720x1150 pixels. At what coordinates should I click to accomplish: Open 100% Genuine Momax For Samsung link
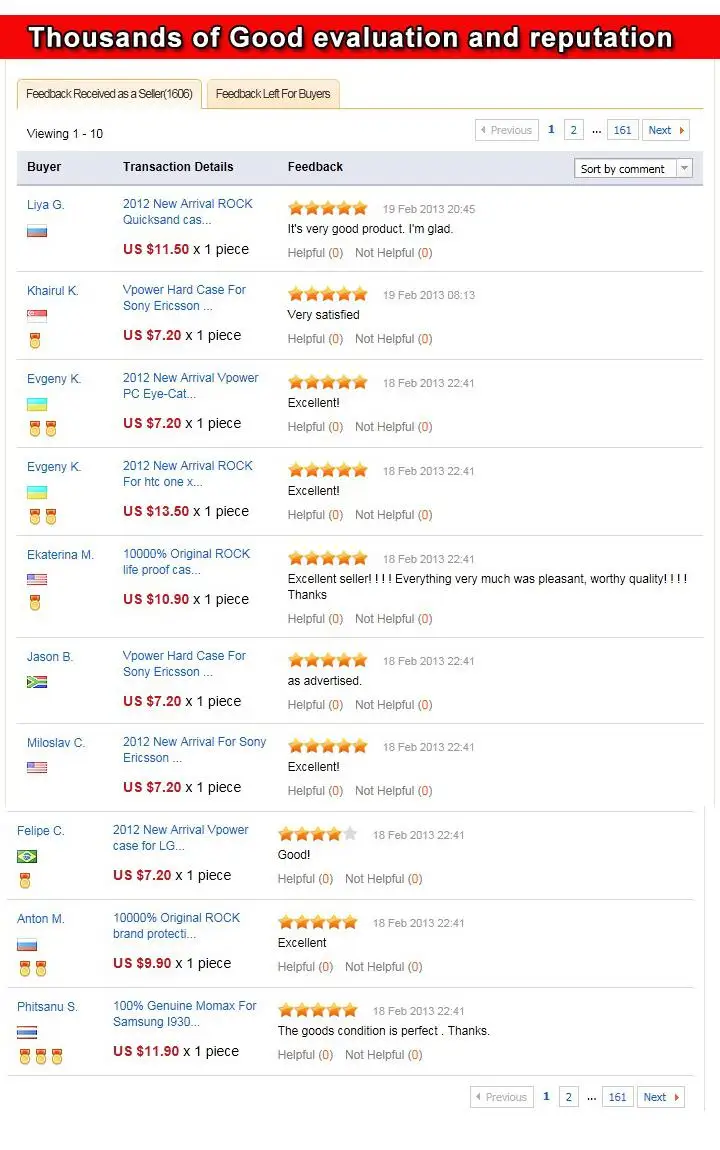(185, 1014)
